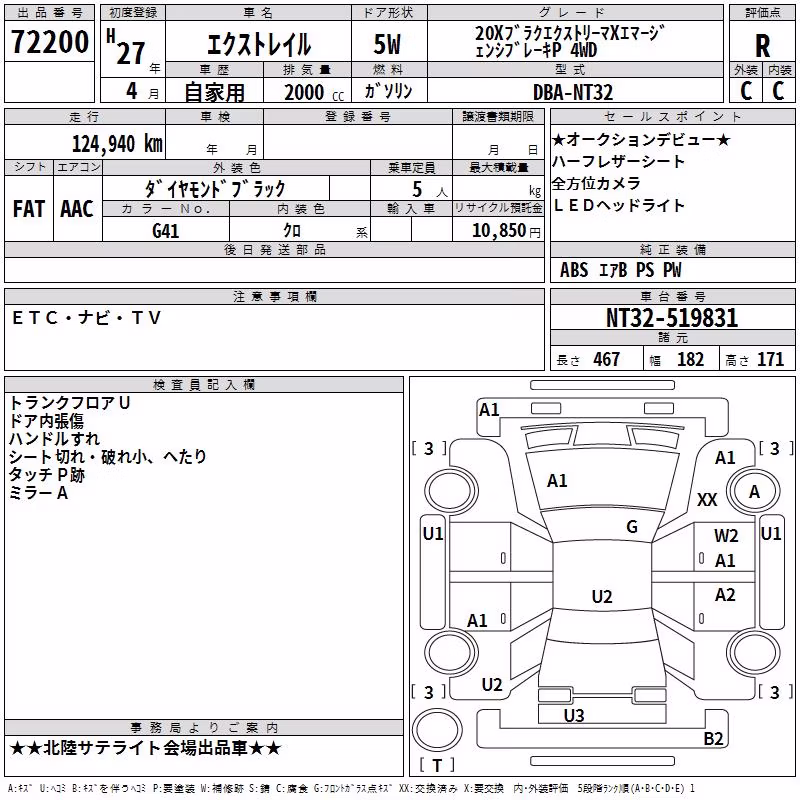Viewport: 800px width, 800px height.
Task: Select the interior color クロ
Action: [292, 230]
